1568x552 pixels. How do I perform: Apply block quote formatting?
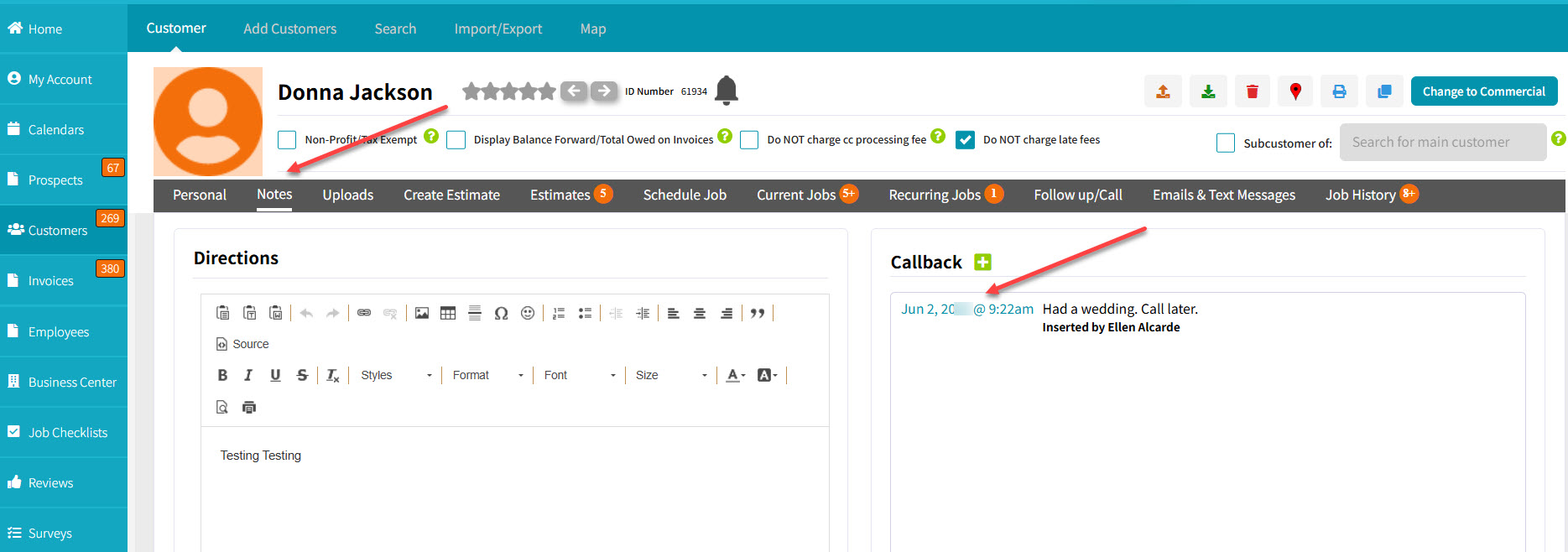click(758, 313)
